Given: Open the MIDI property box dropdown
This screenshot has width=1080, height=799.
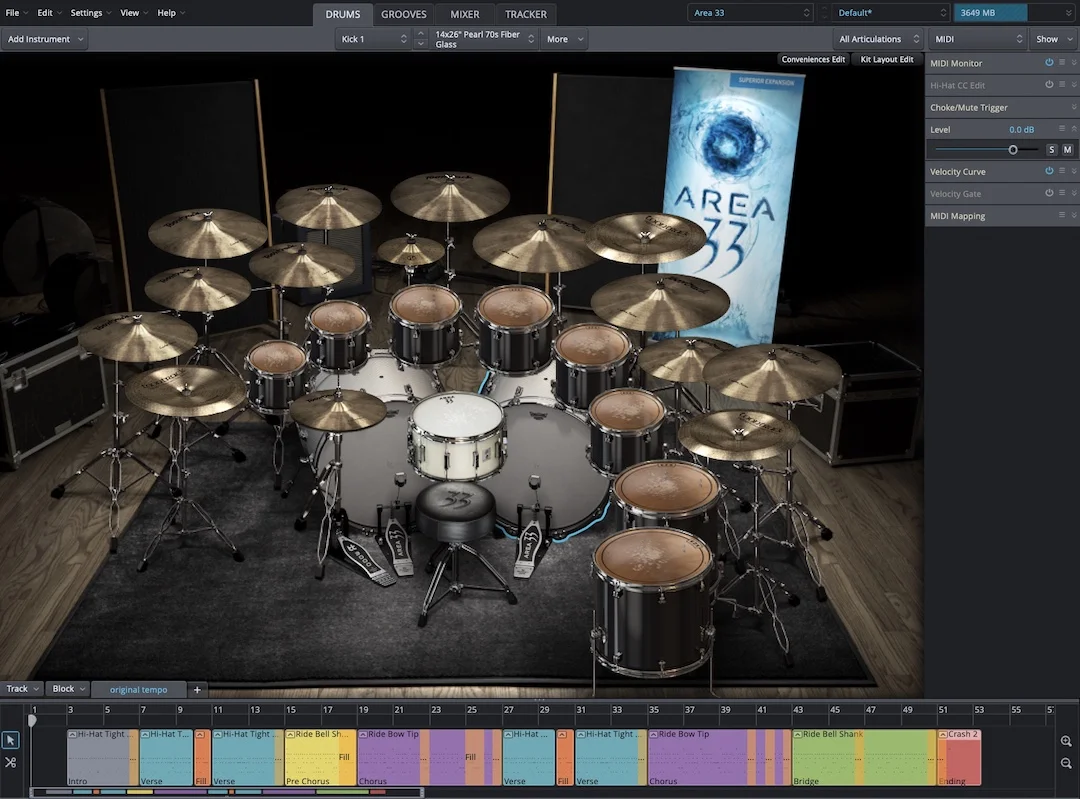Looking at the screenshot, I should click(x=978, y=39).
